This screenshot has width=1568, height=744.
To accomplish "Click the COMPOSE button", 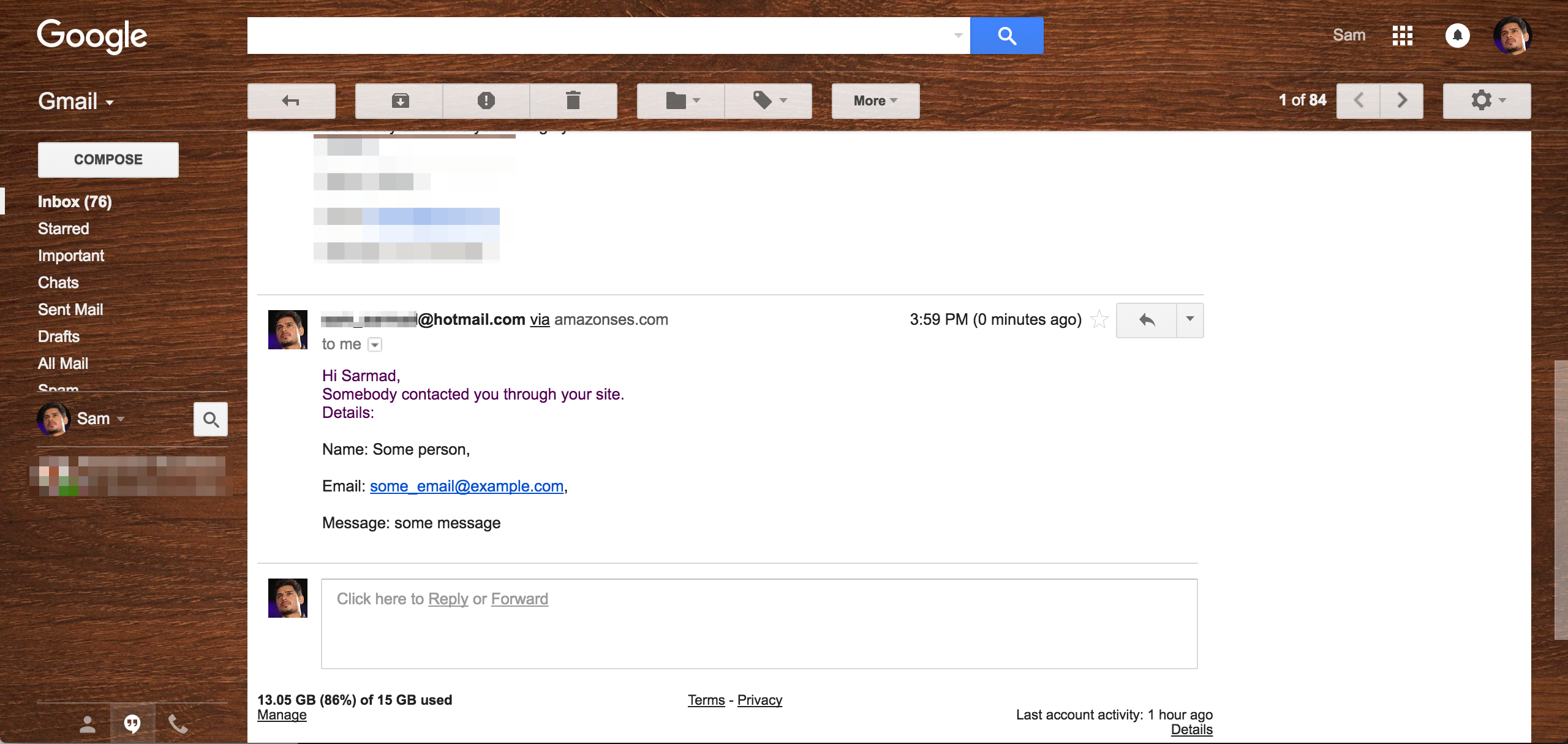I will tap(108, 159).
